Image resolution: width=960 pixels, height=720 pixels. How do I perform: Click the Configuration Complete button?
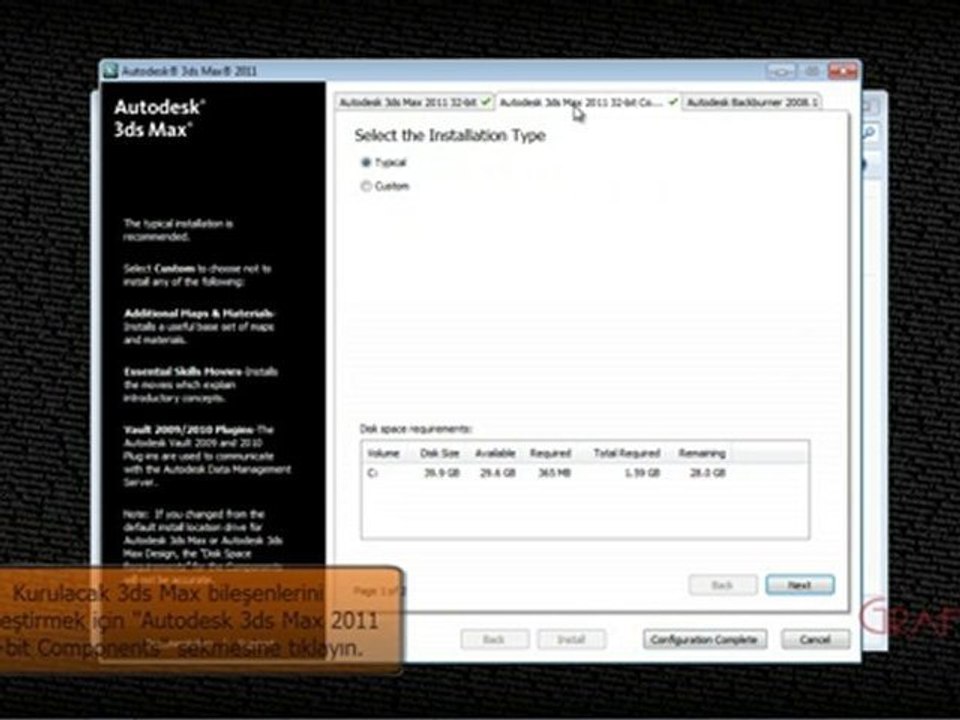[705, 639]
